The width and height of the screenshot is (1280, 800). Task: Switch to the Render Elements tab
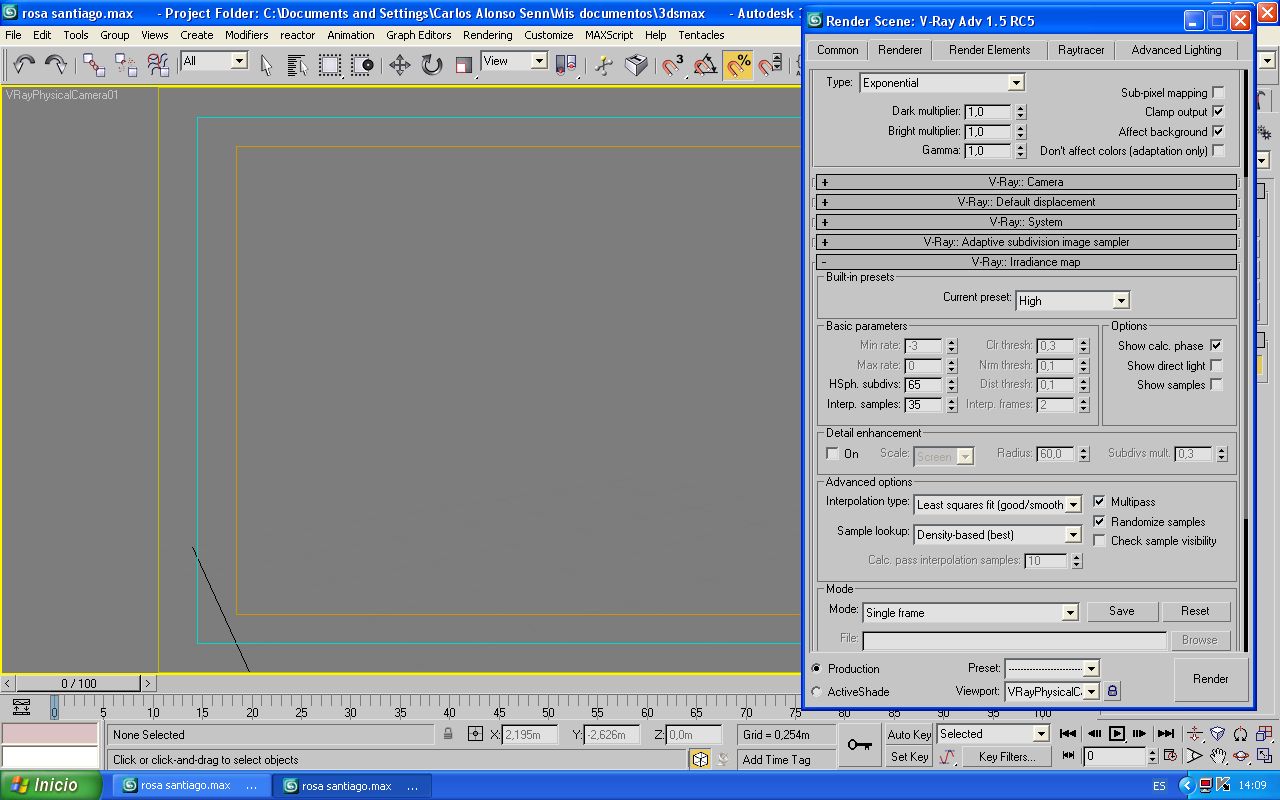(989, 50)
